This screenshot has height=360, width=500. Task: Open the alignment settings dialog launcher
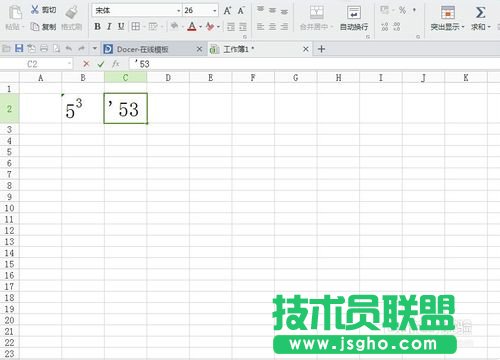tap(368, 37)
